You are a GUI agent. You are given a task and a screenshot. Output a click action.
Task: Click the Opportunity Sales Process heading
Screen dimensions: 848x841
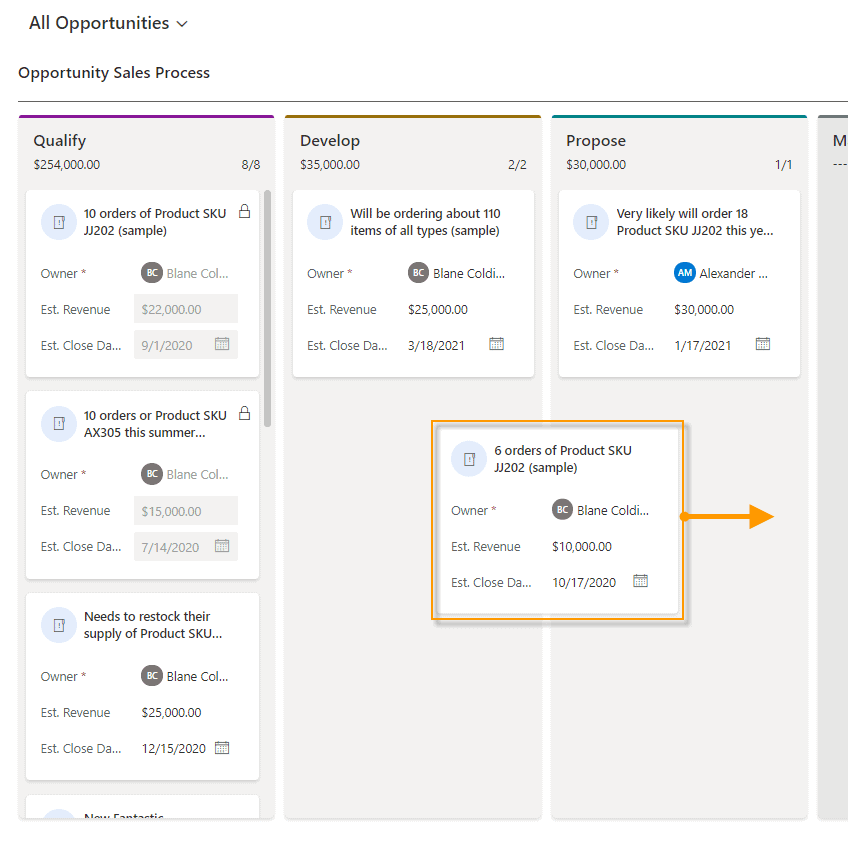114,72
